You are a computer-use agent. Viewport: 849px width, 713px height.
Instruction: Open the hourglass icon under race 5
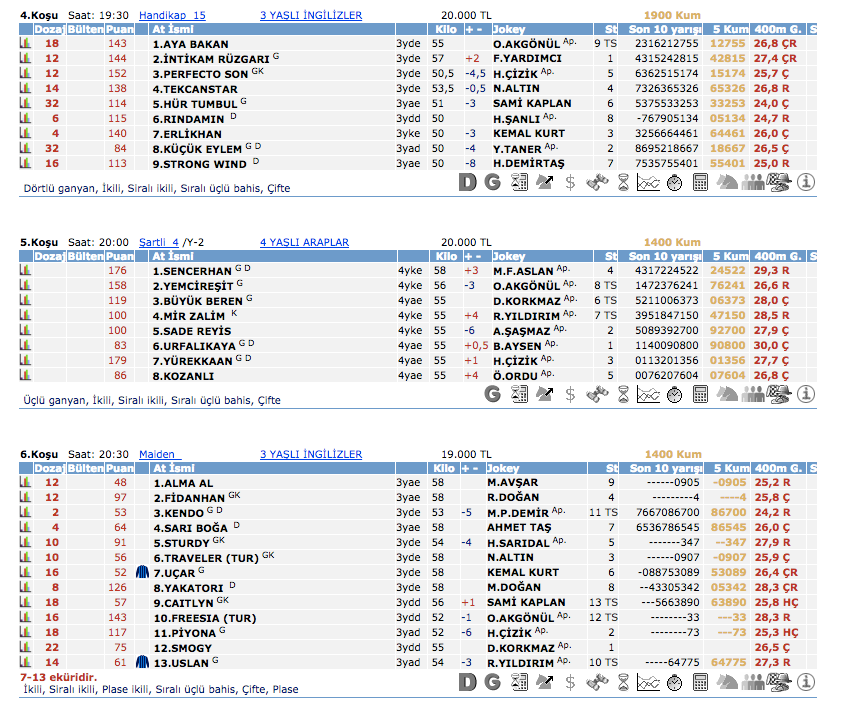pyautogui.click(x=622, y=394)
